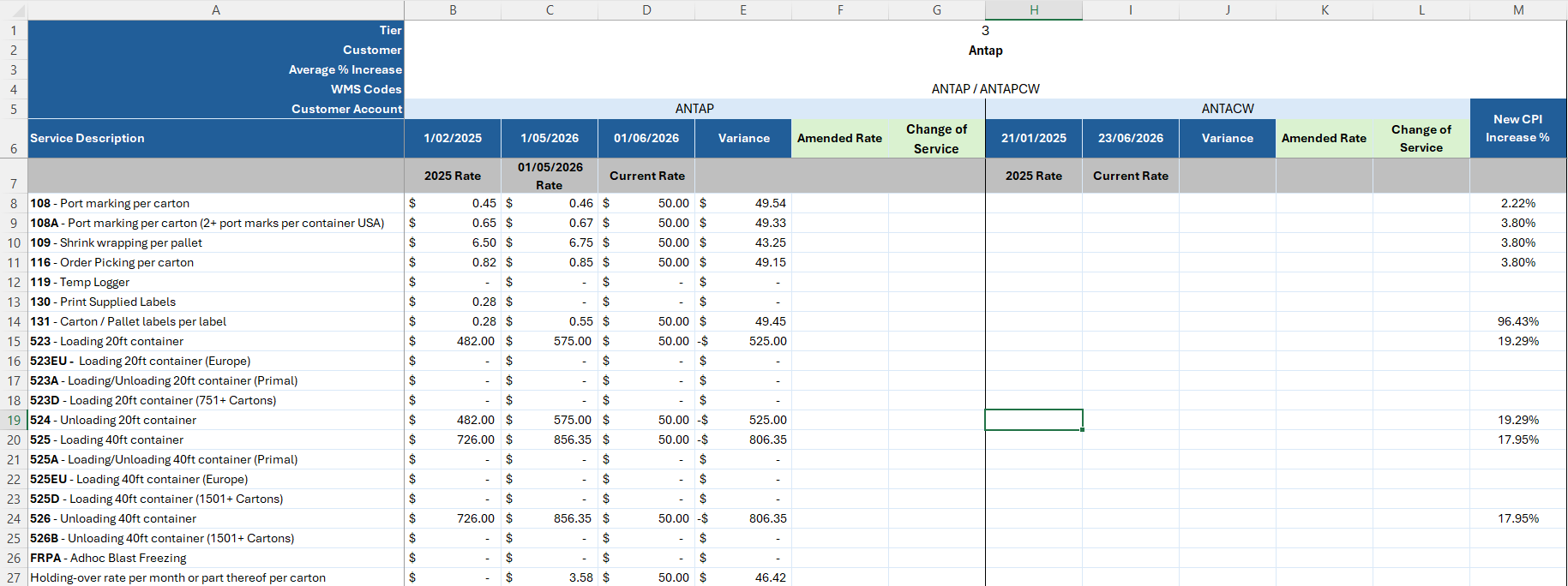Click the ANTACW 'Current Rate' subheader cell
1568x586 pixels.
click(x=1131, y=176)
